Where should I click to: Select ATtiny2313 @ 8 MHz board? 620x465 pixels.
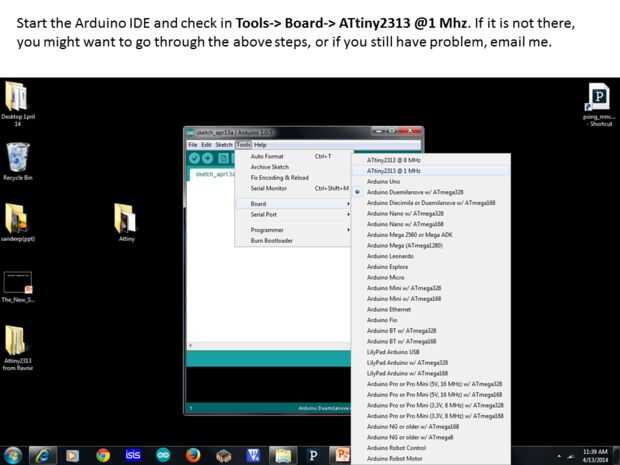431,160
